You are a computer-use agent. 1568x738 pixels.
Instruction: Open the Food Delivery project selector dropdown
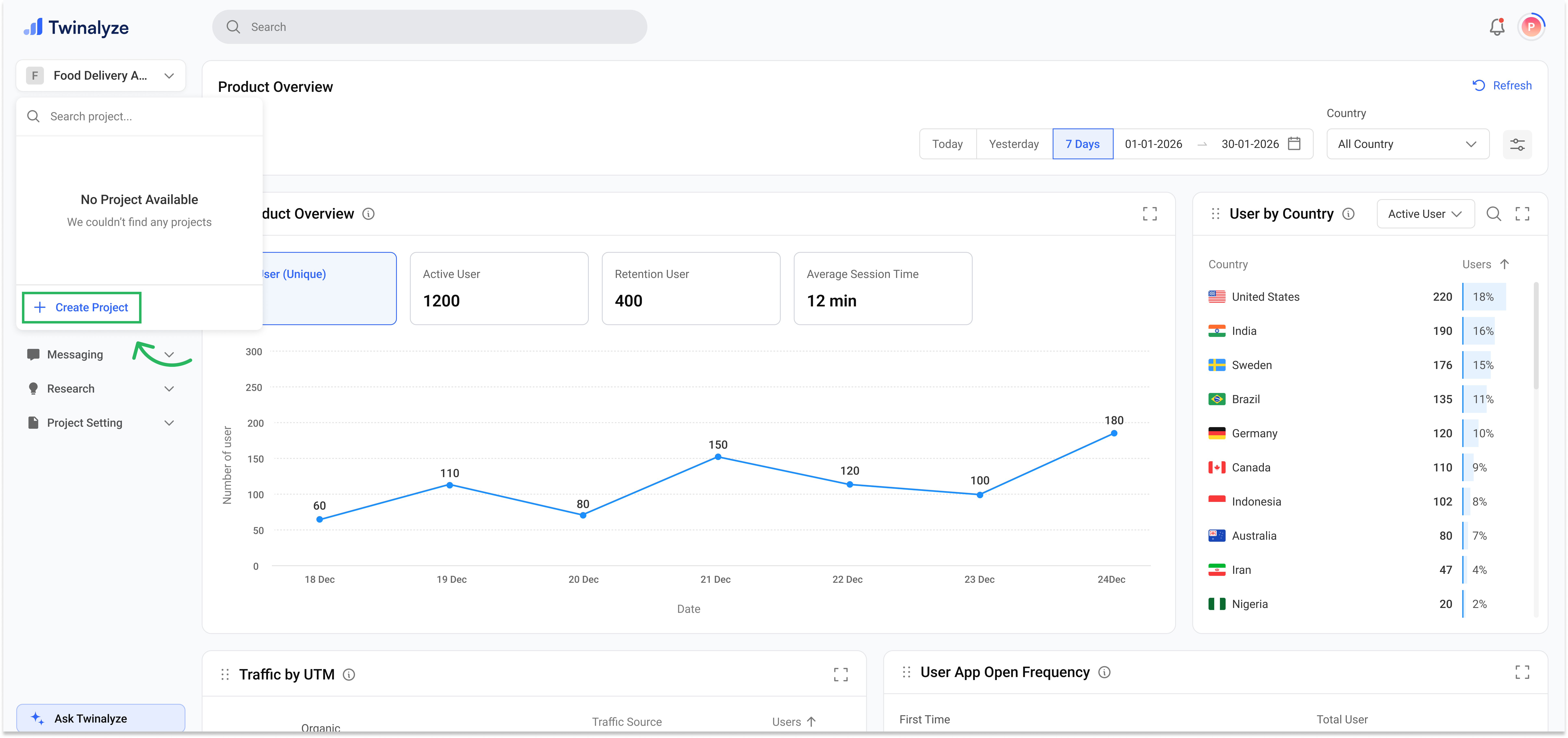pos(101,75)
